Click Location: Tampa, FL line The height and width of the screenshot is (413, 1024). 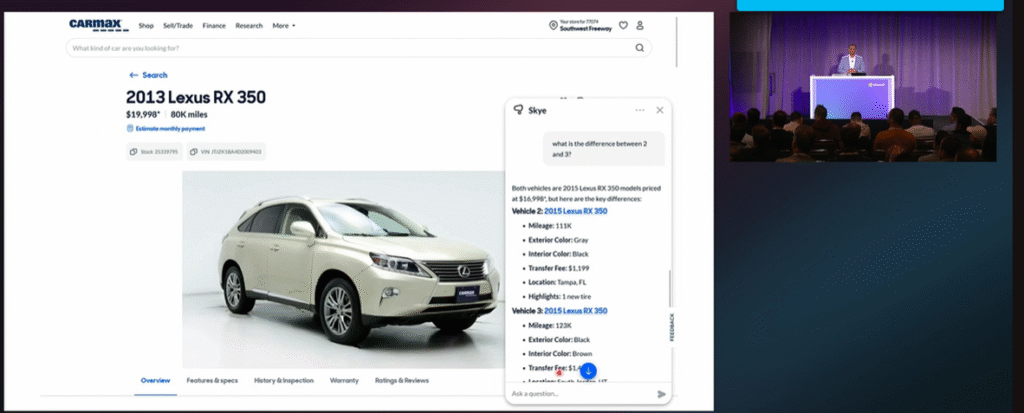coord(557,282)
